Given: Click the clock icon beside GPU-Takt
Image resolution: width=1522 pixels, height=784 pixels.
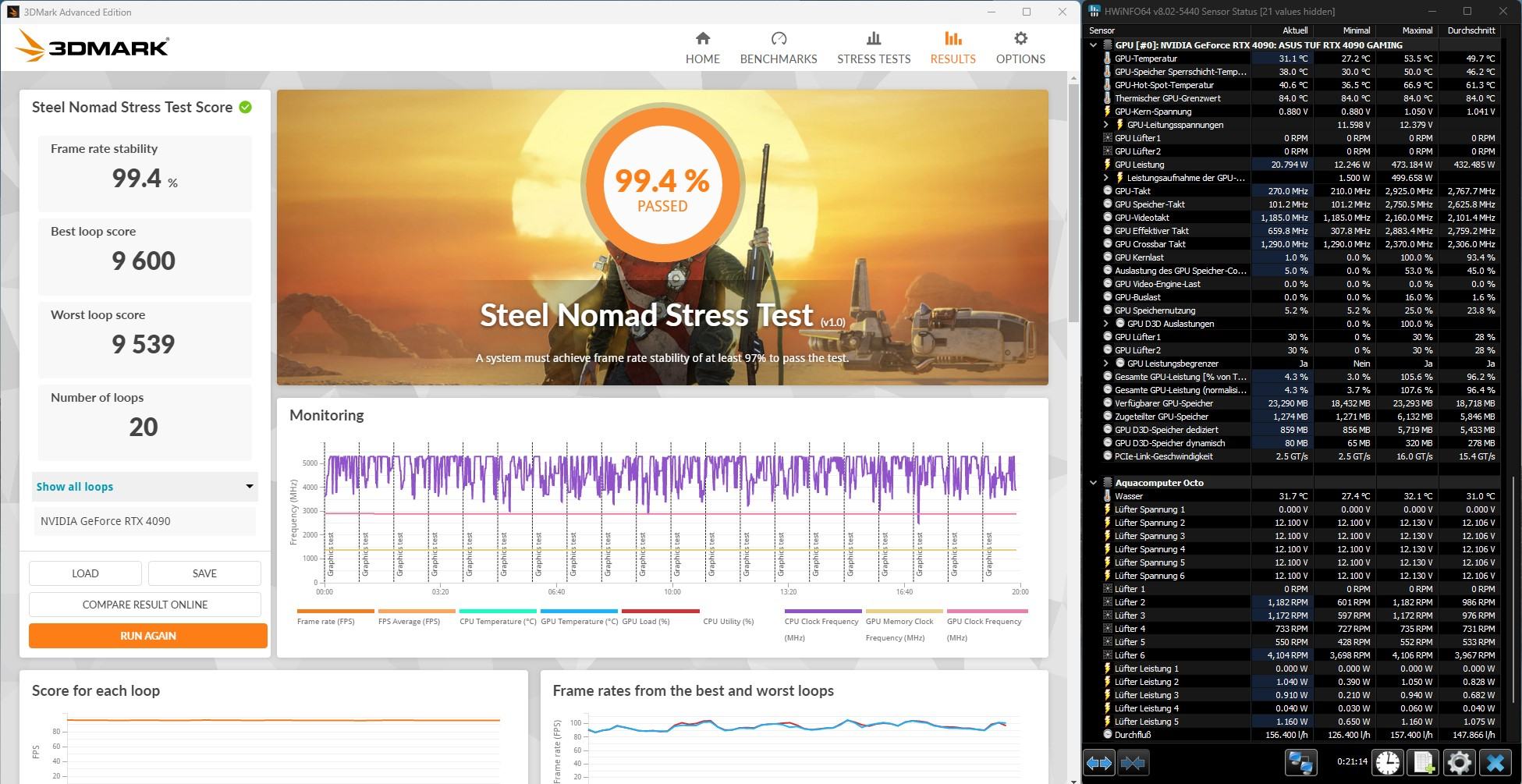Looking at the screenshot, I should 1107,191.
